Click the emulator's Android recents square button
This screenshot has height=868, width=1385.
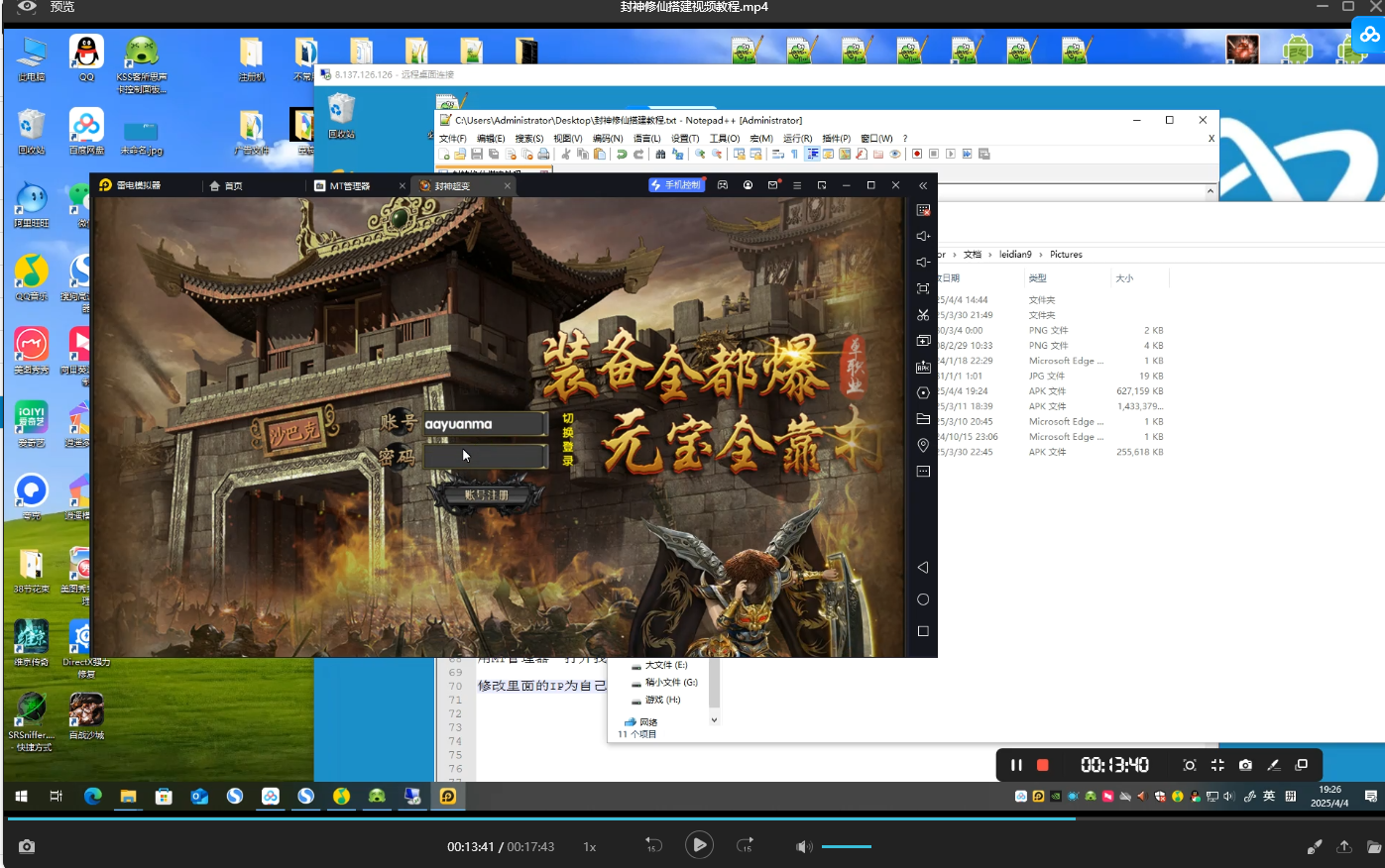(923, 631)
